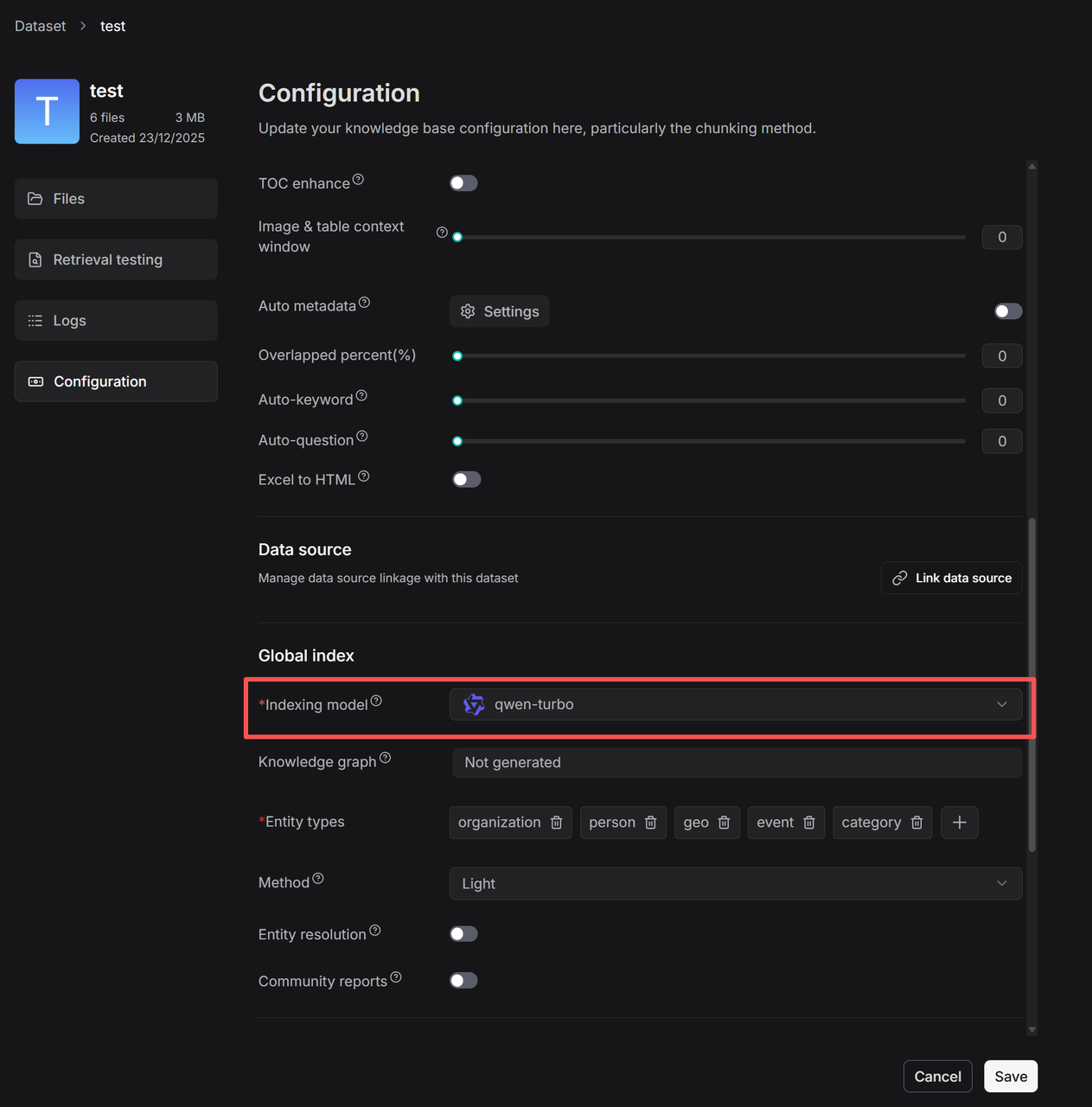This screenshot has width=1092, height=1107.
Task: Open the Indexing model dropdown
Action: click(735, 705)
